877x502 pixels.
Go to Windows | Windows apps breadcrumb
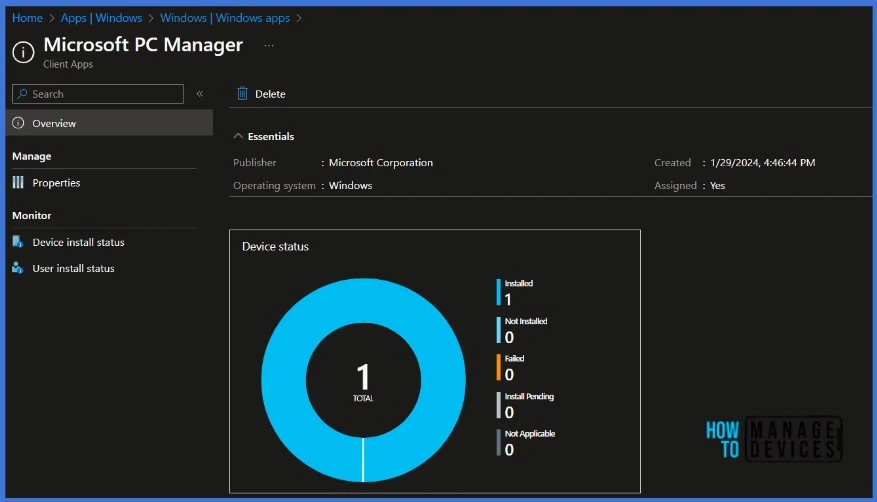[x=225, y=18]
